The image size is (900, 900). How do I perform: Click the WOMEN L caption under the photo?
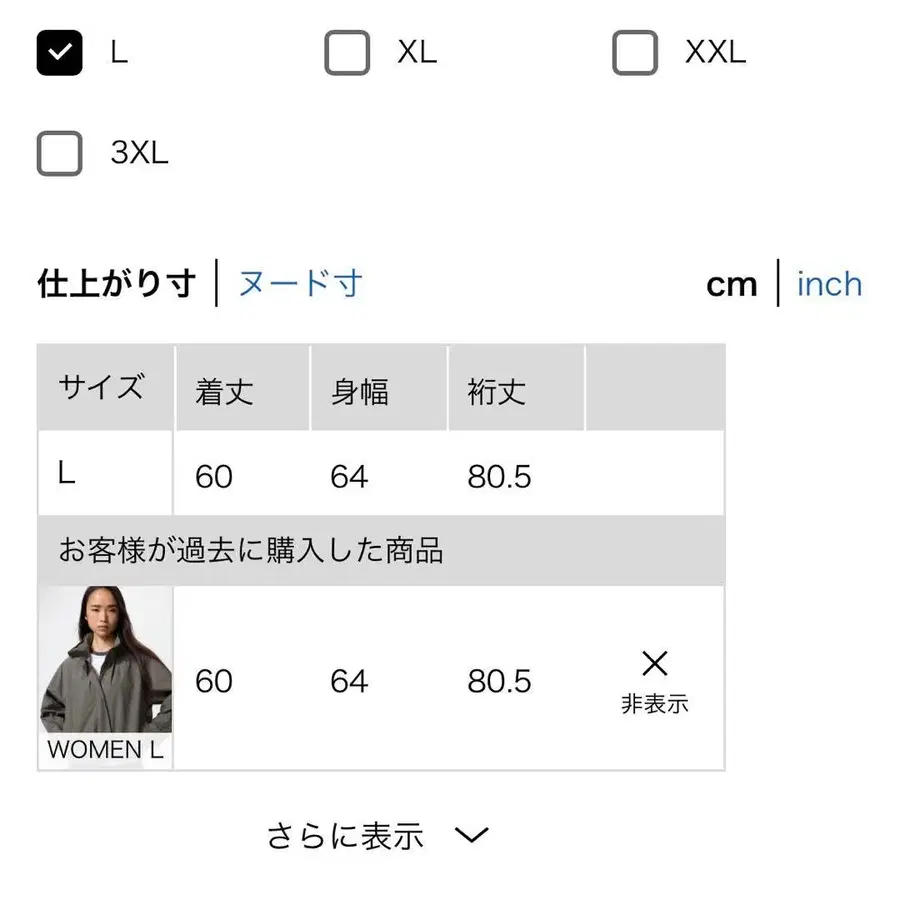[105, 750]
